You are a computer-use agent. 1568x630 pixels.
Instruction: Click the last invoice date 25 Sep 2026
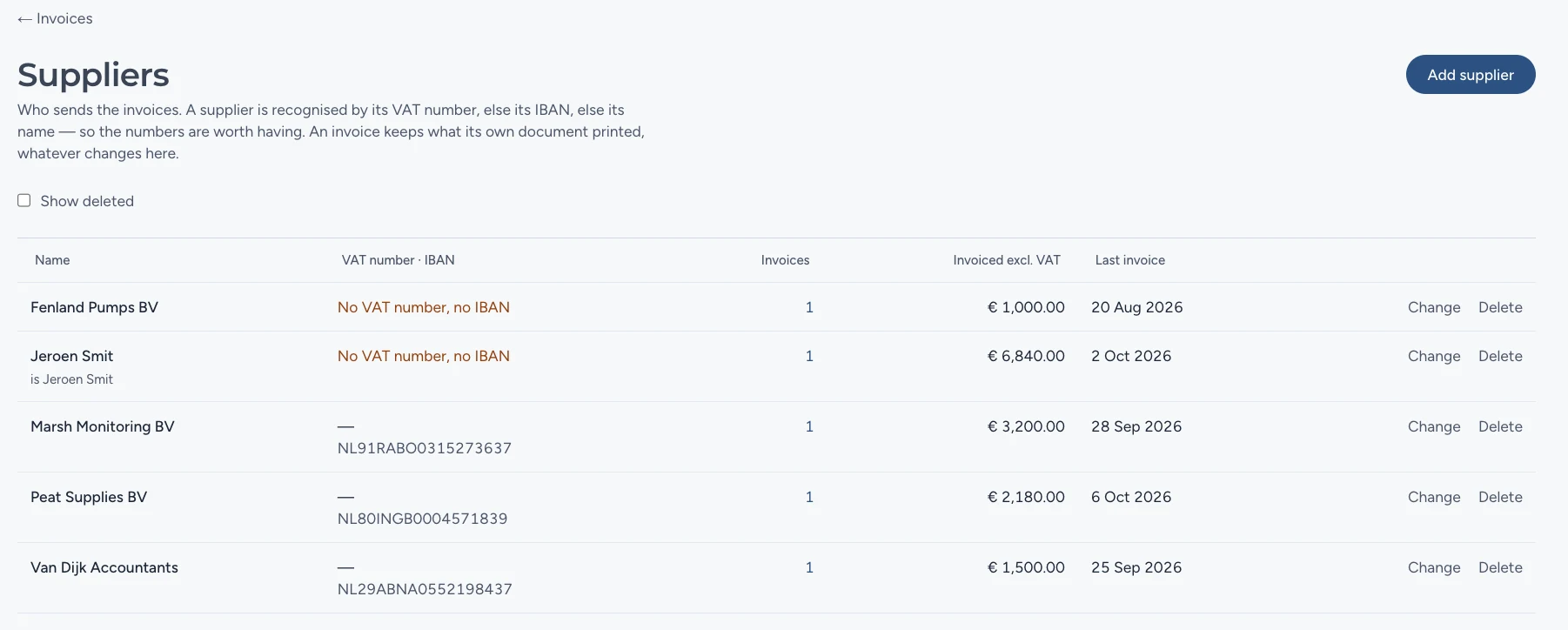tap(1136, 567)
